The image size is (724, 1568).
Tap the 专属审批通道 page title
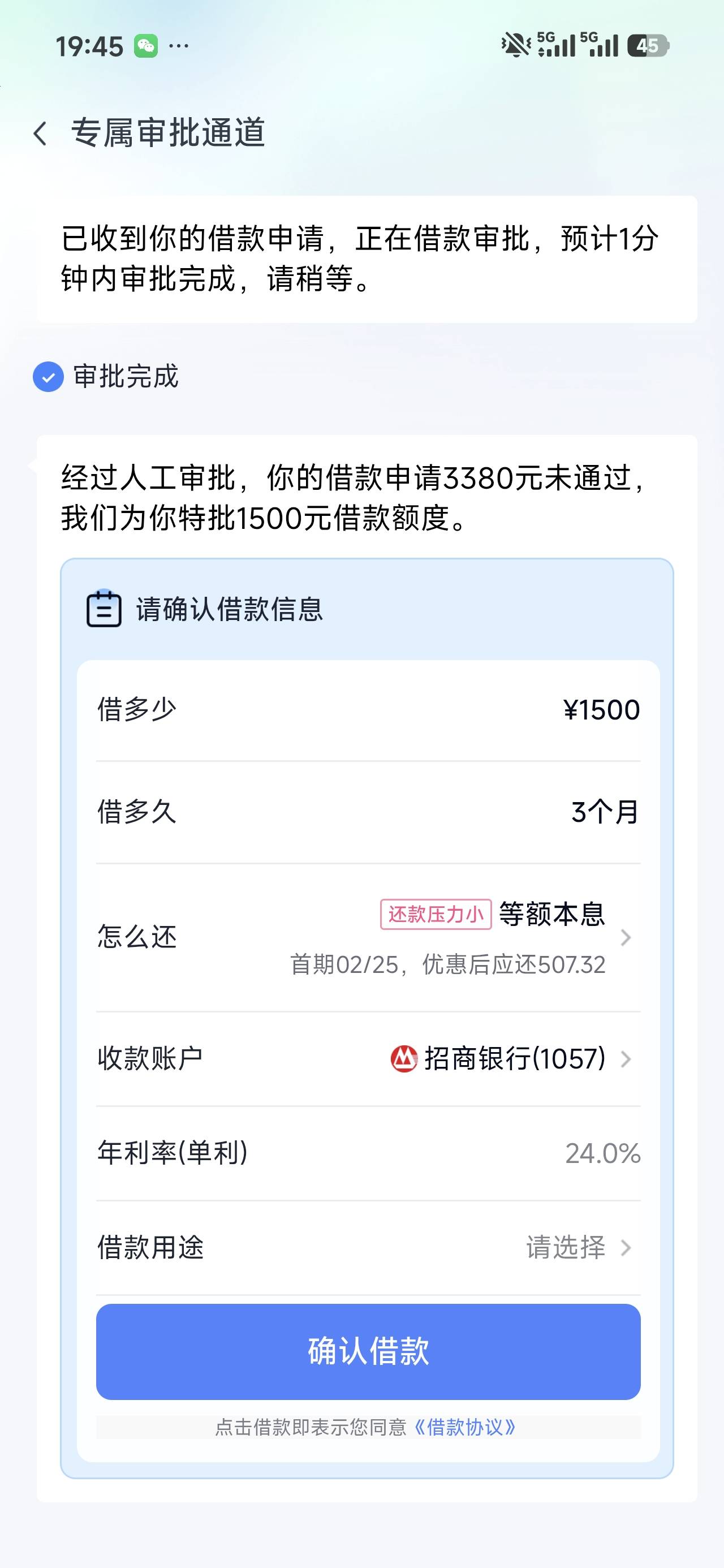coord(168,133)
